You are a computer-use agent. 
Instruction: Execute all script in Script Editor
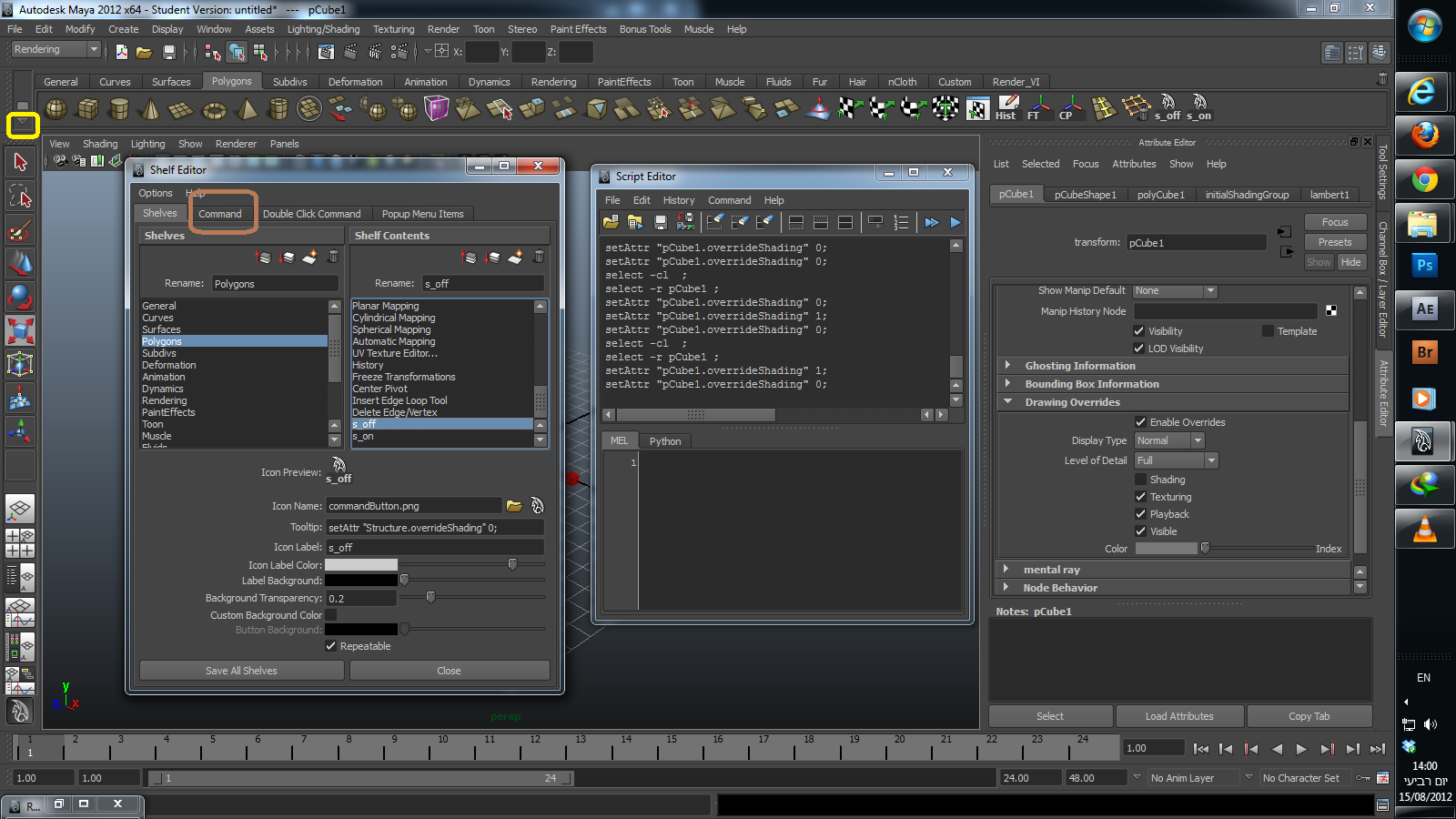coord(931,222)
